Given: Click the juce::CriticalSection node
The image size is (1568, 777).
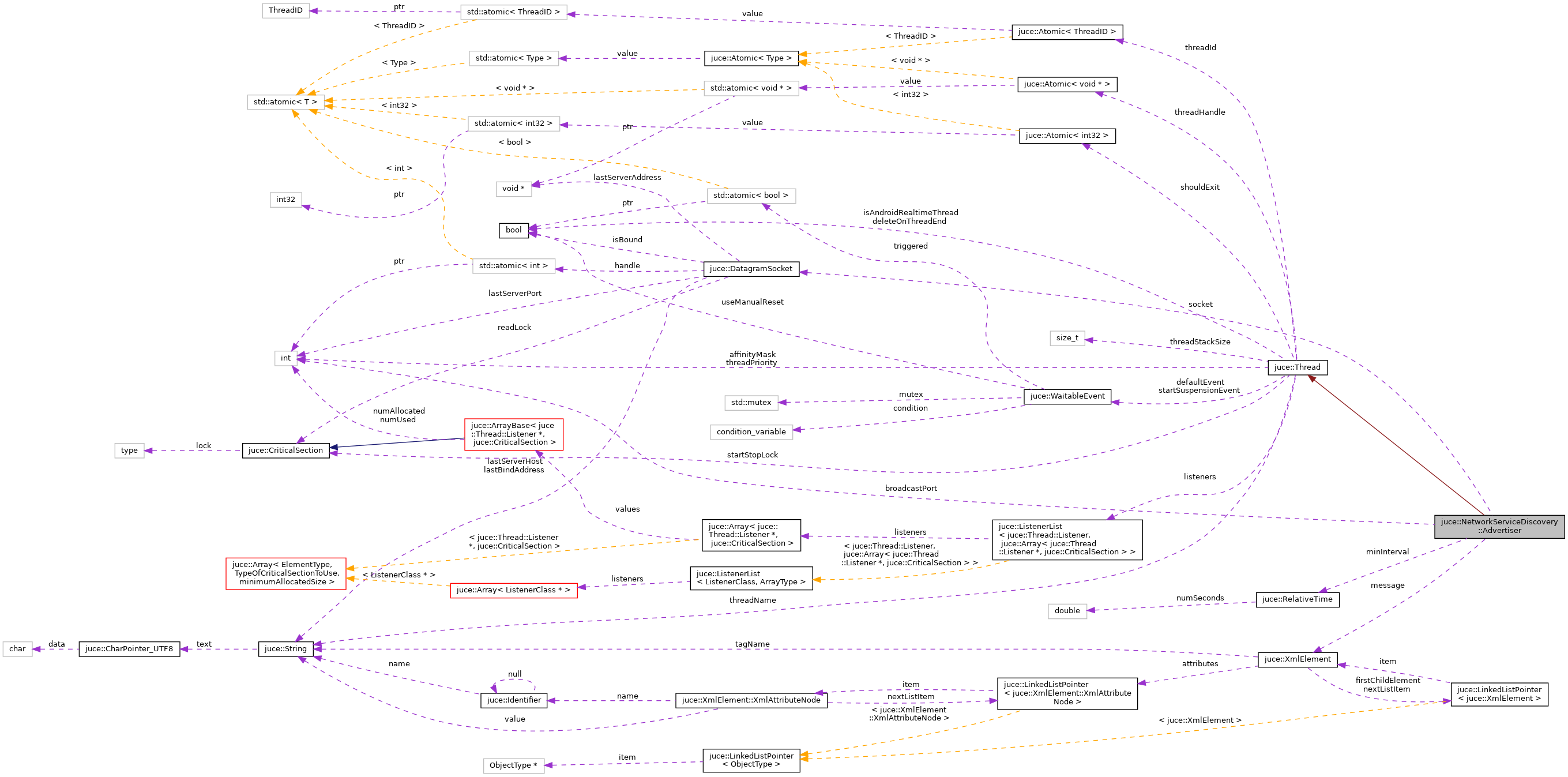Looking at the screenshot, I should pyautogui.click(x=286, y=451).
